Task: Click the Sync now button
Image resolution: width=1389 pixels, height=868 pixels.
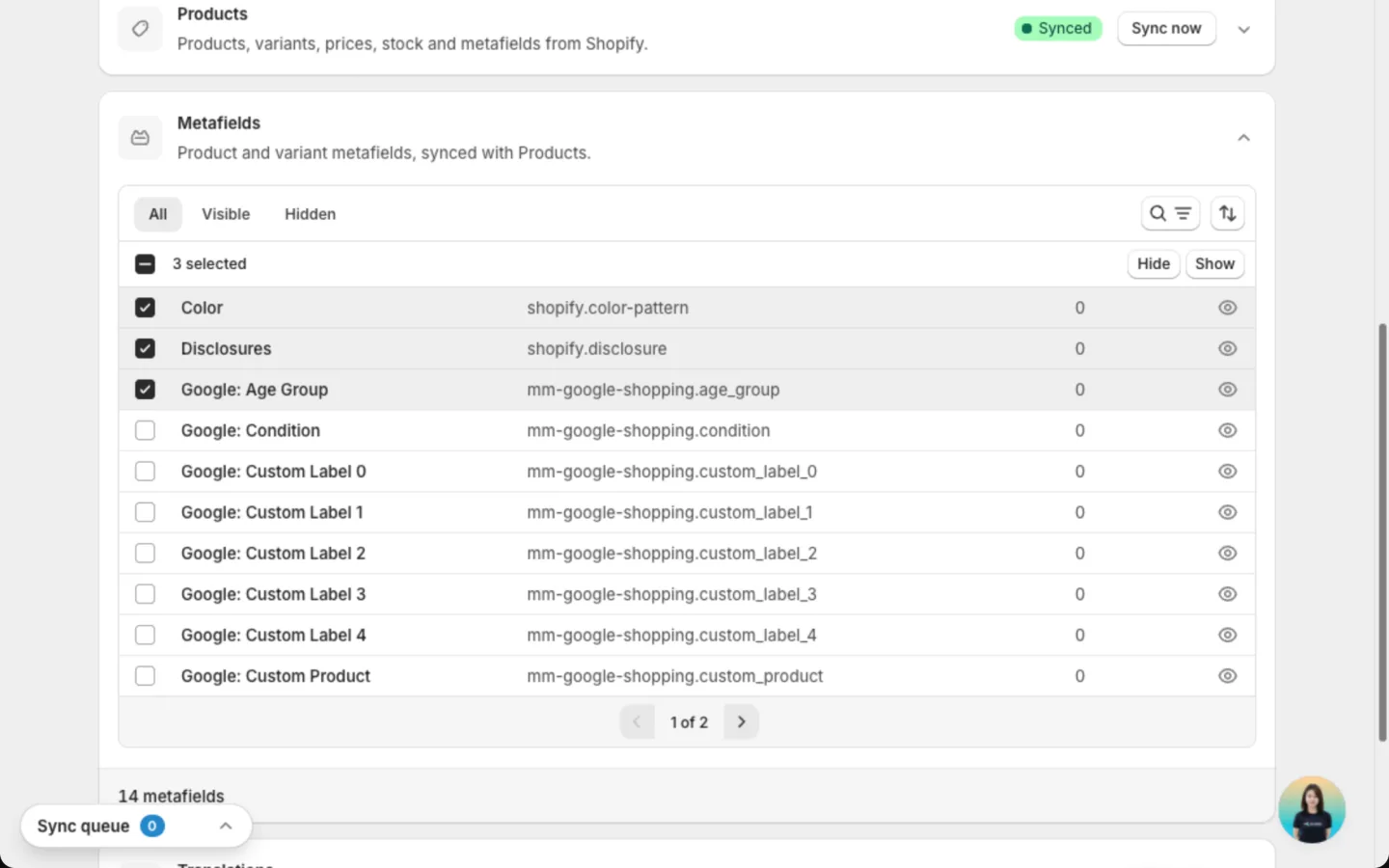Action: (x=1166, y=28)
